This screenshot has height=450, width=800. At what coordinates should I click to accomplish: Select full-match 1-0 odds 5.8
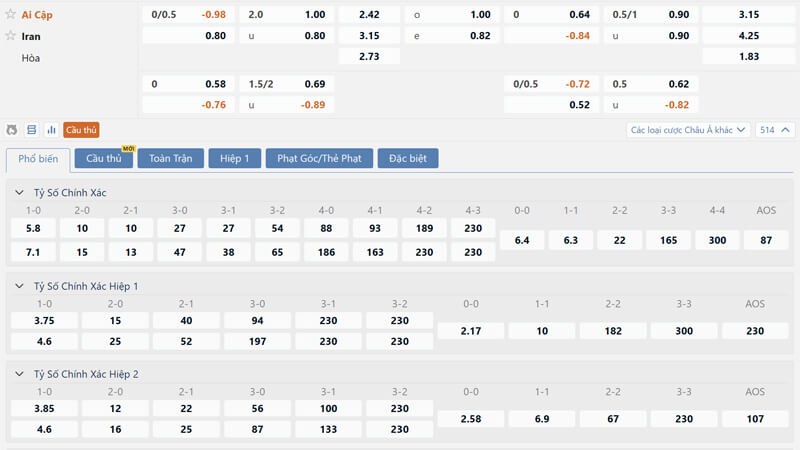pyautogui.click(x=33, y=228)
